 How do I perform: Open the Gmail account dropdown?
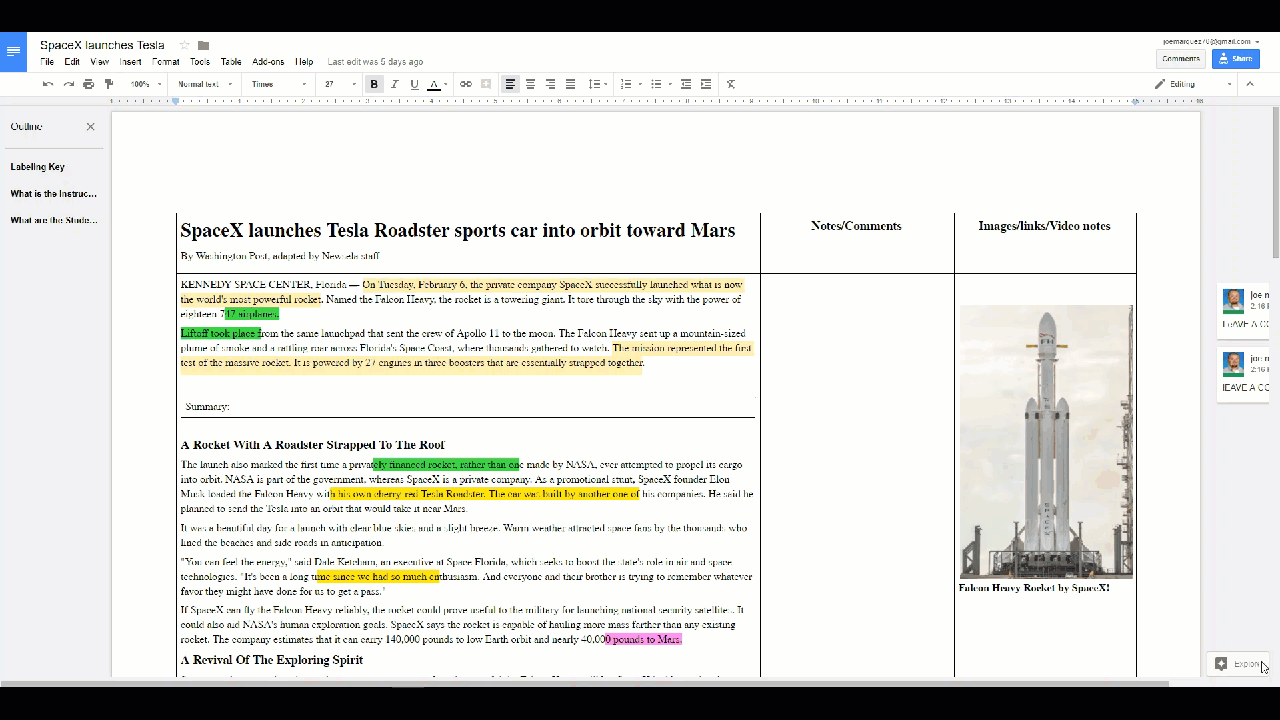[1211, 41]
